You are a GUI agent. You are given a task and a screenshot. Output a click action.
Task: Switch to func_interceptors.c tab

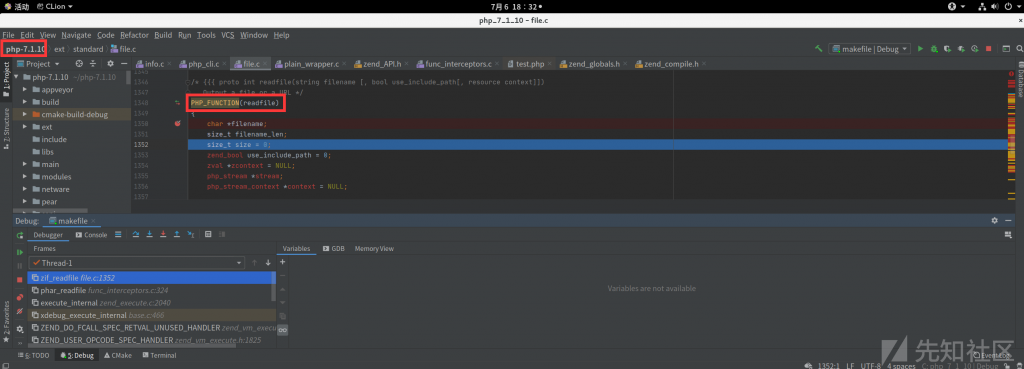(458, 64)
